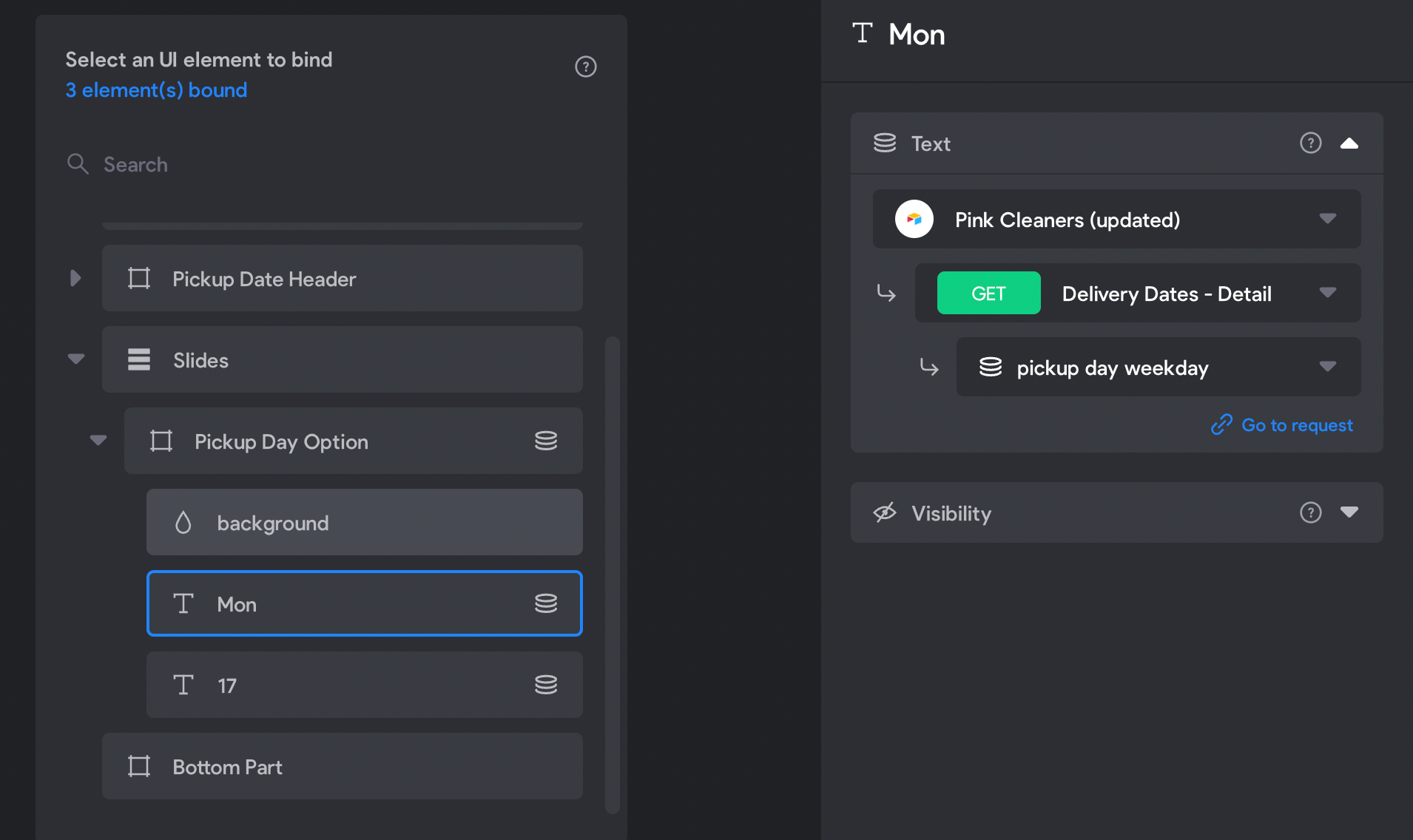Open the Delivery Dates - Detail request dropdown
Image resolution: width=1413 pixels, height=840 pixels.
click(1137, 293)
